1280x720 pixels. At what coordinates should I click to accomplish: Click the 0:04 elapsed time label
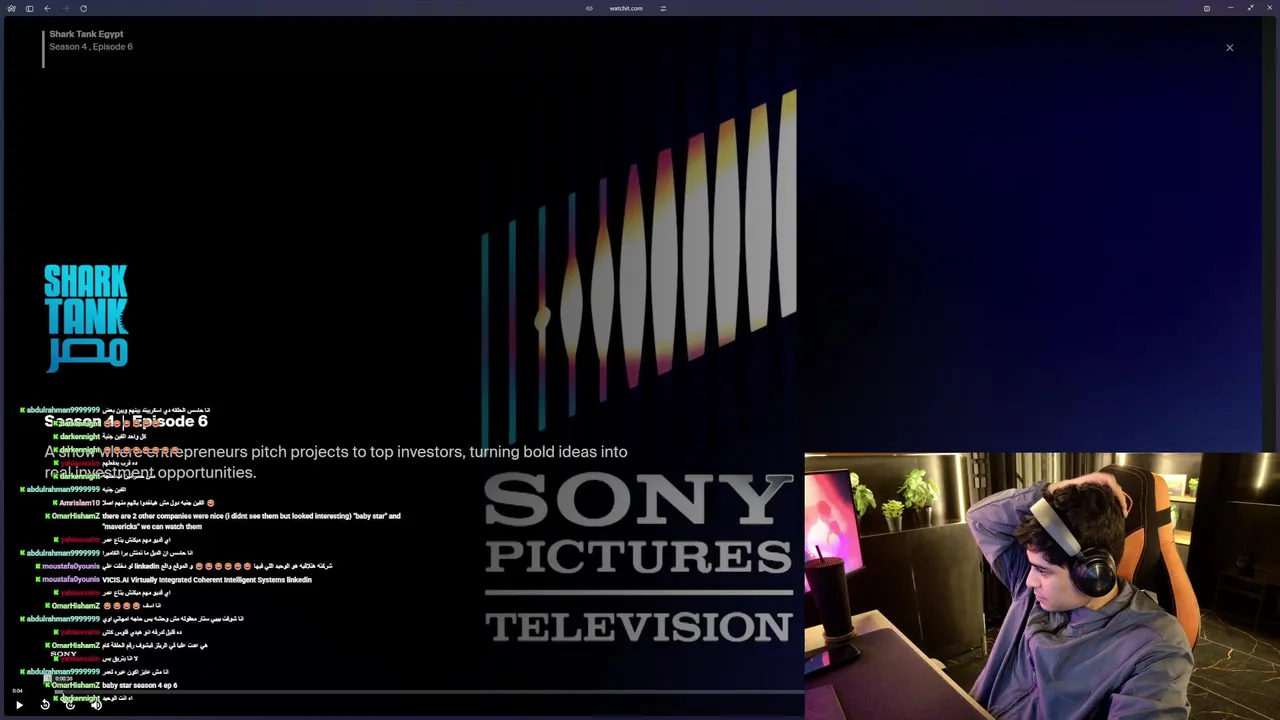(x=17, y=691)
